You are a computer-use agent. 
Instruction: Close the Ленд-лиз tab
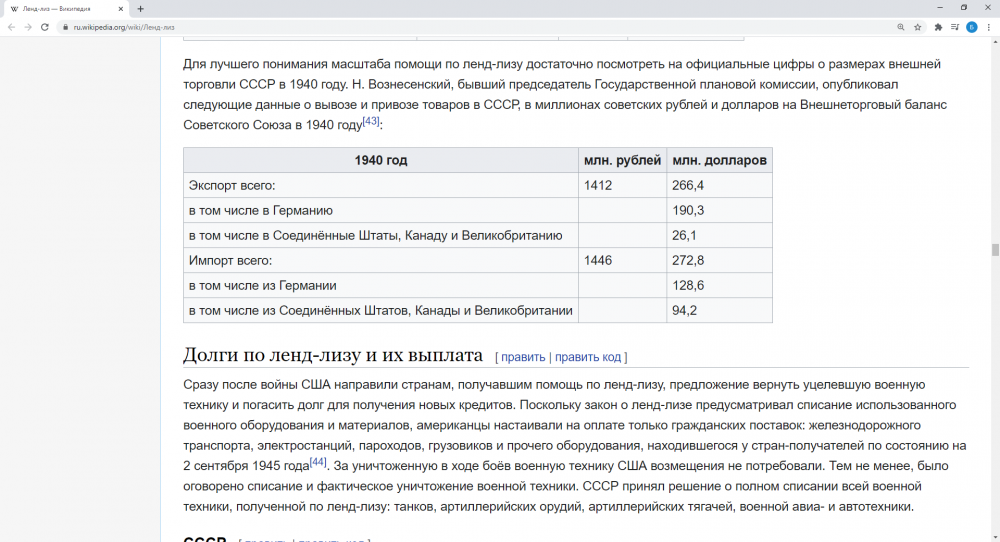(121, 8)
